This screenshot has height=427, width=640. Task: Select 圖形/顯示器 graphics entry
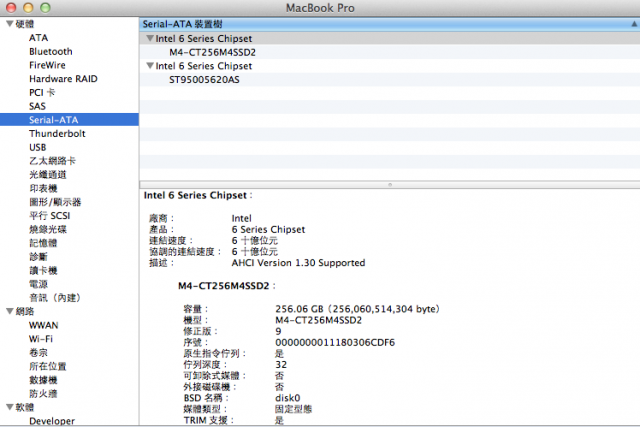pos(55,202)
